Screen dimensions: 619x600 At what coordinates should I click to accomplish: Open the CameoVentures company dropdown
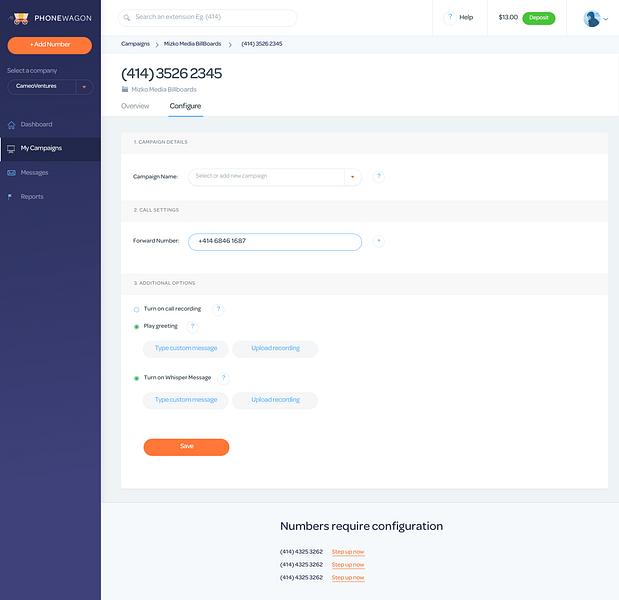[x=50, y=86]
